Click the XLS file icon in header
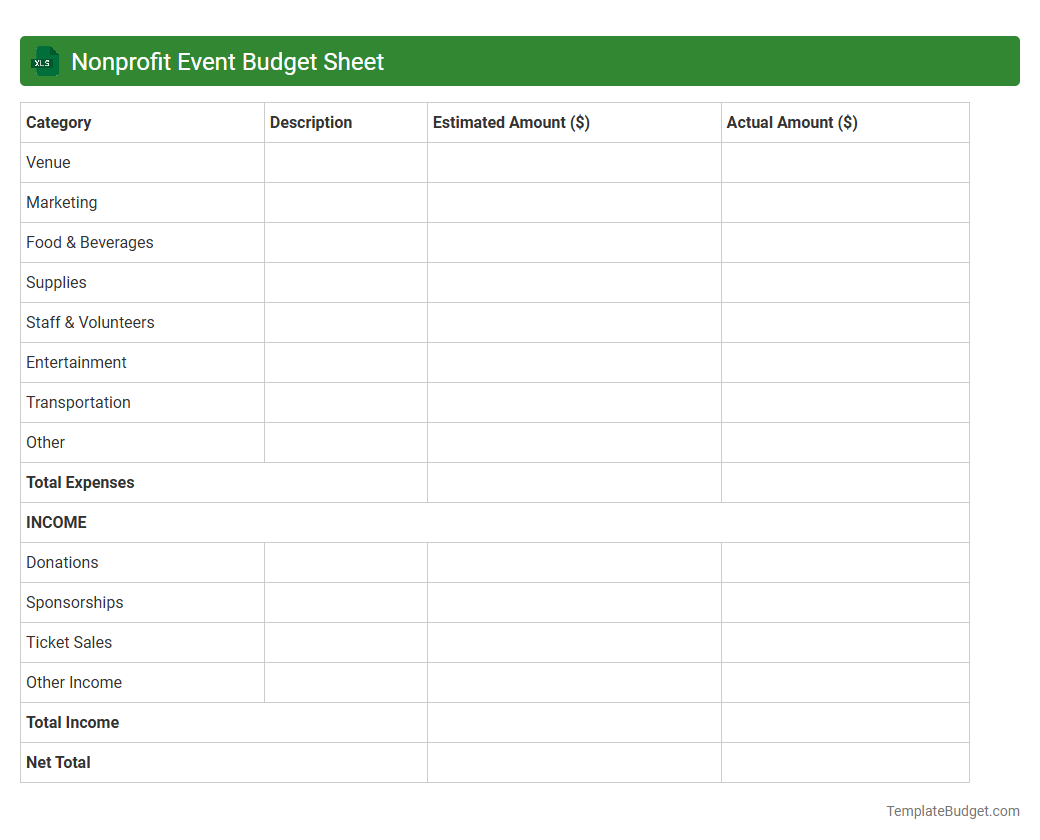Viewport: 1040px width, 840px height. click(44, 61)
